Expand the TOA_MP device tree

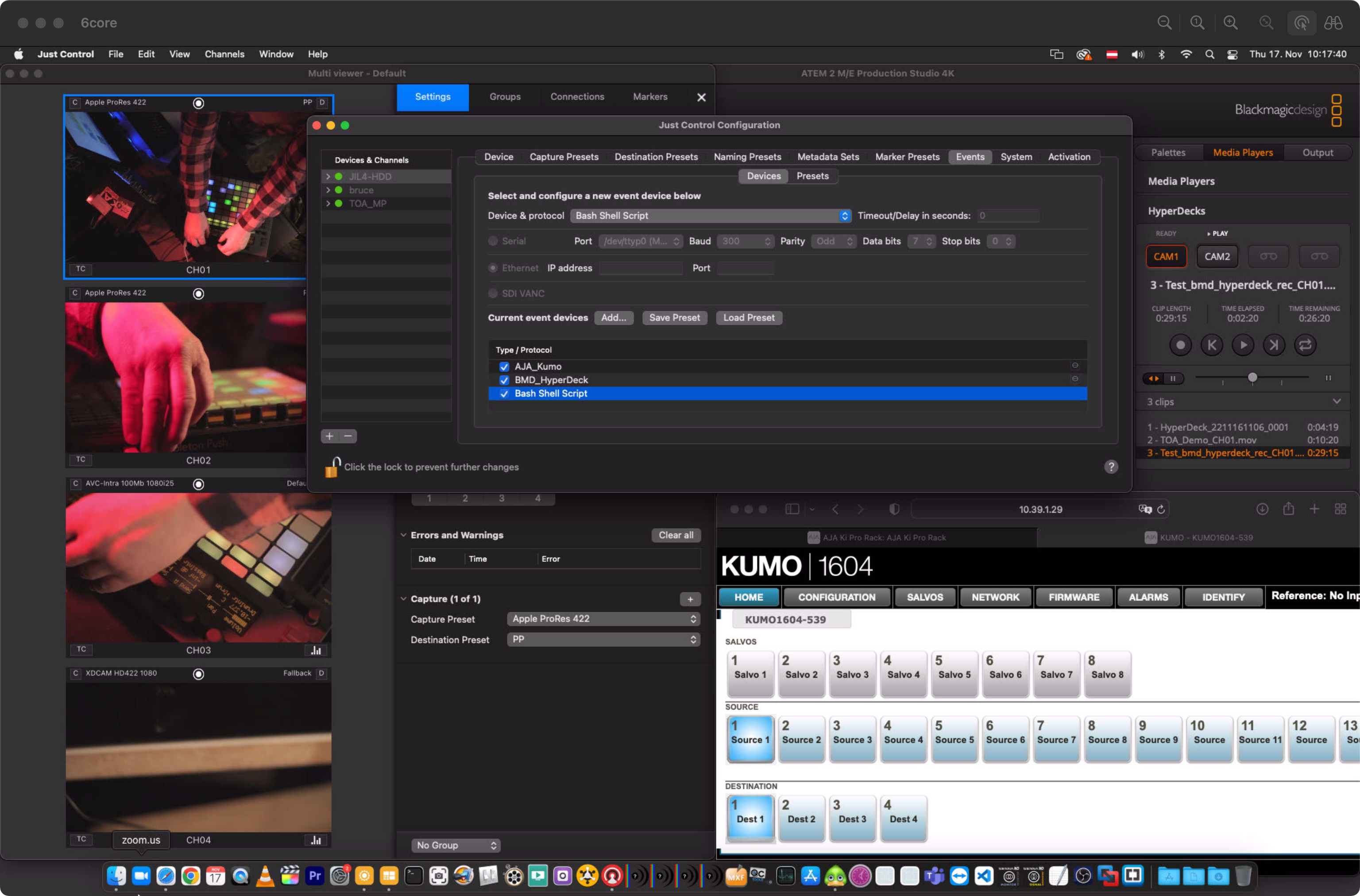click(328, 204)
